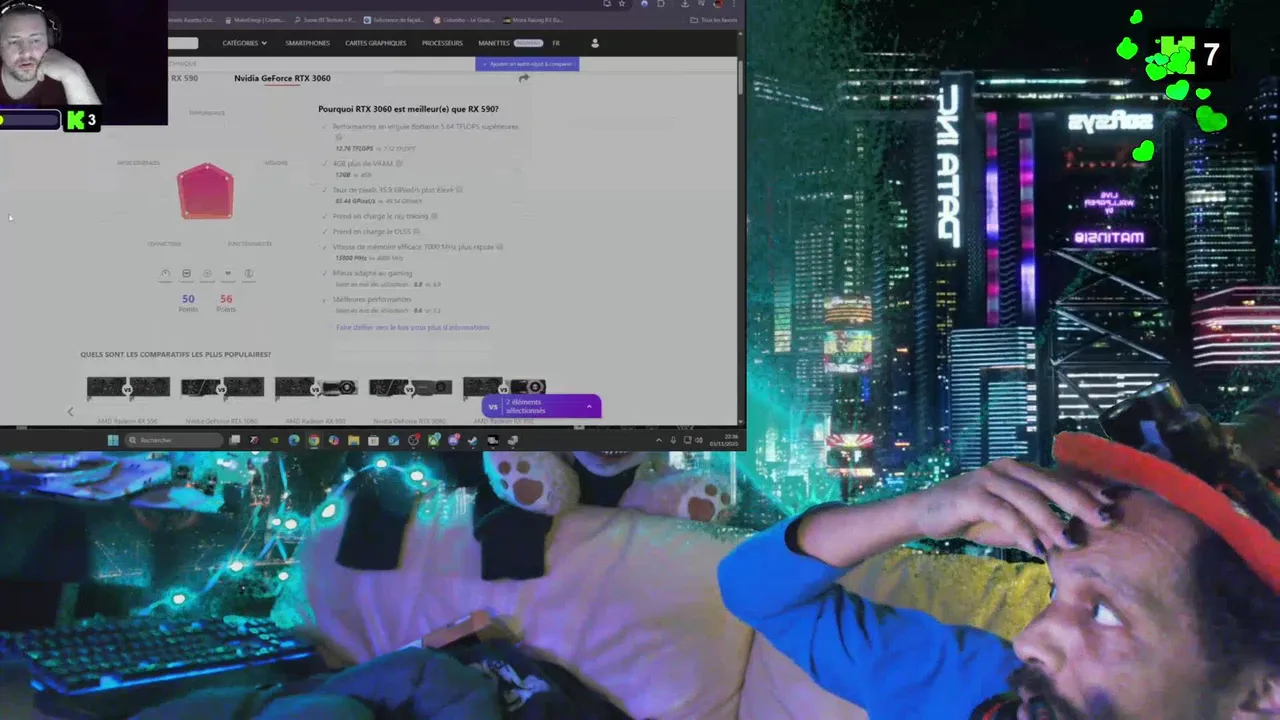Select the fourth category icon under the radar
This screenshot has width=1280, height=720.
228,273
